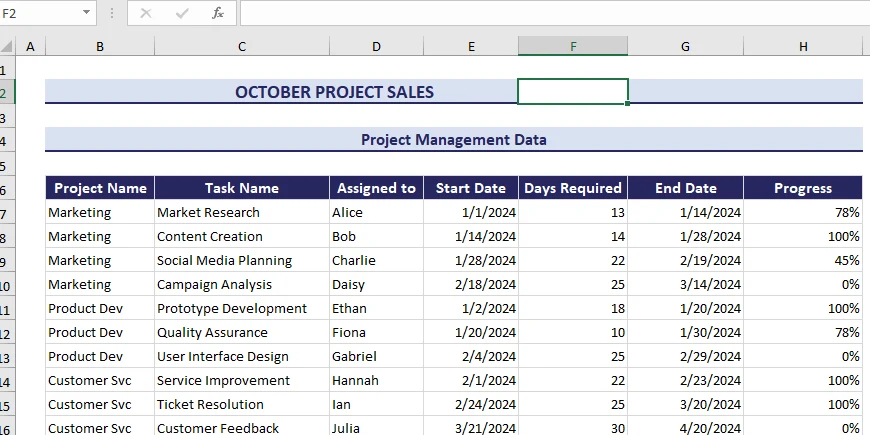The height and width of the screenshot is (435, 870).
Task: Select the Hannah cell
Action: click(376, 380)
